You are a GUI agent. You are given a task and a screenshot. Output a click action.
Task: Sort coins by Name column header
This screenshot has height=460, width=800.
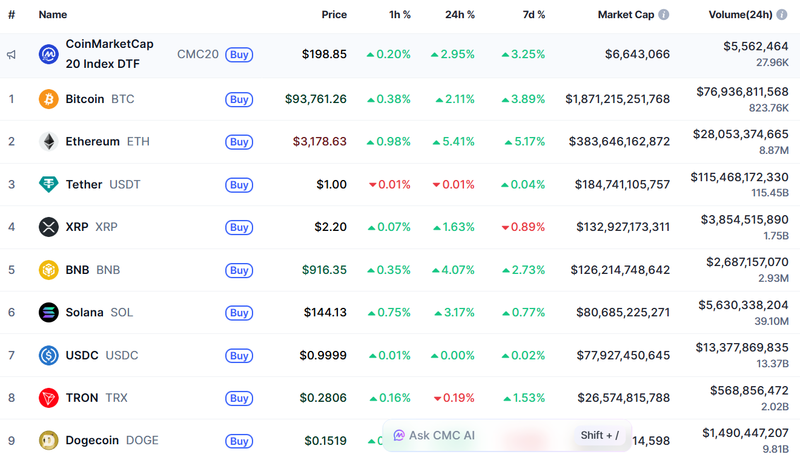pos(53,15)
